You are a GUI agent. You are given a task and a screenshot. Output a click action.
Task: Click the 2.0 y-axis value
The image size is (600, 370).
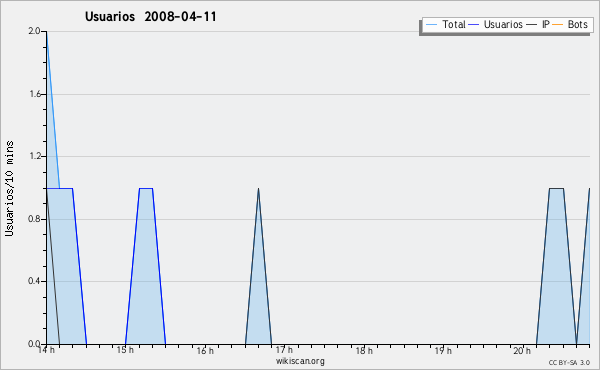(34, 31)
